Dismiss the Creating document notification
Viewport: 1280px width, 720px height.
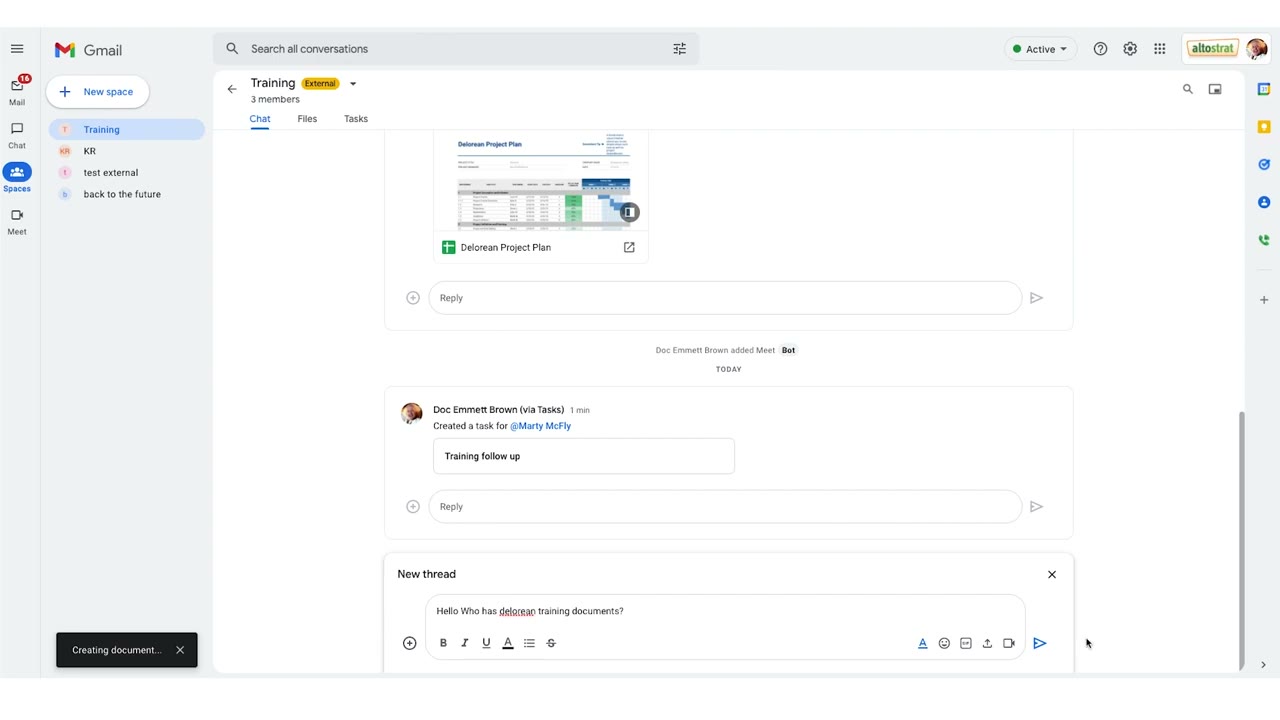tap(180, 650)
